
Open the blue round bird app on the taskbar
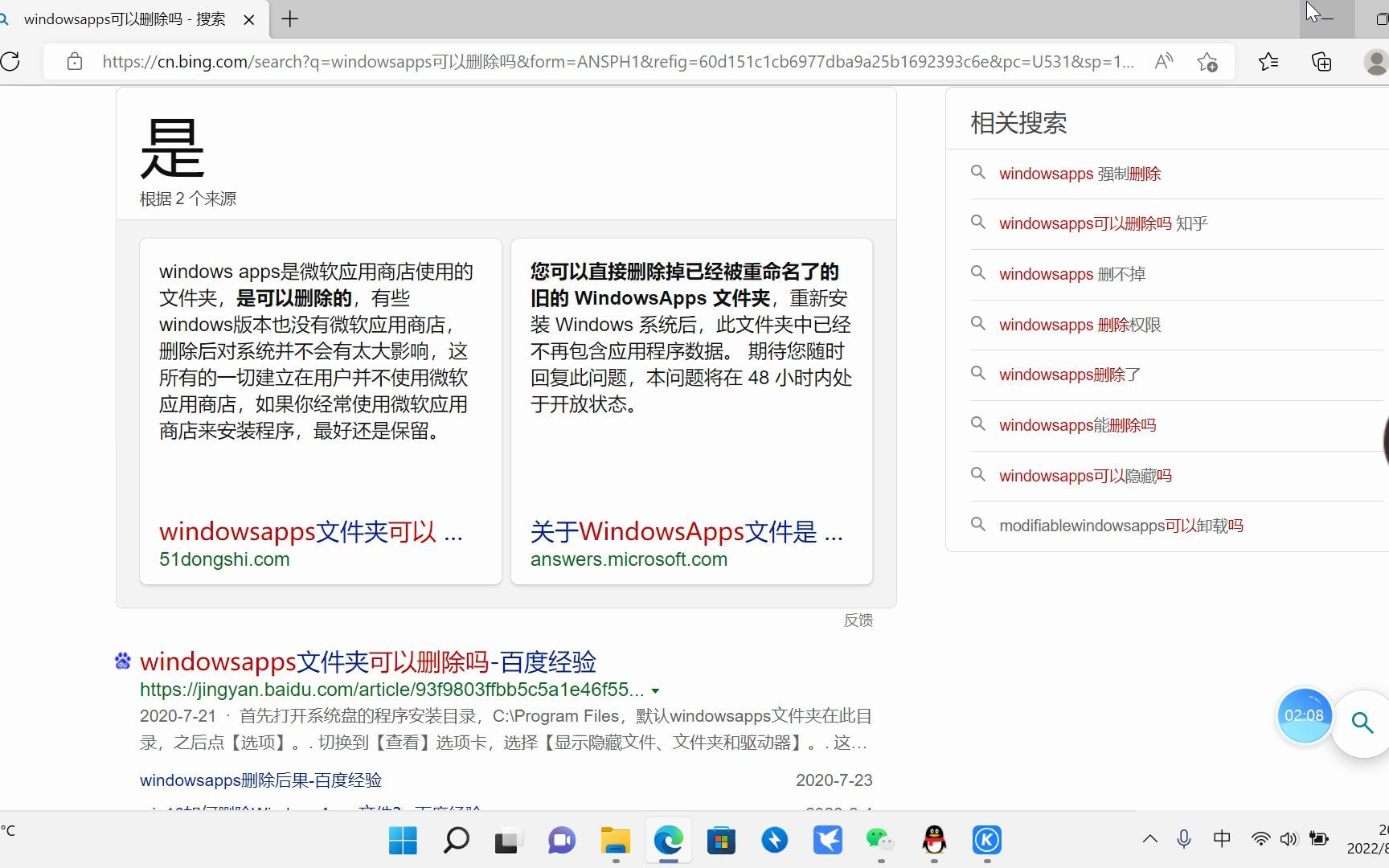[774, 841]
